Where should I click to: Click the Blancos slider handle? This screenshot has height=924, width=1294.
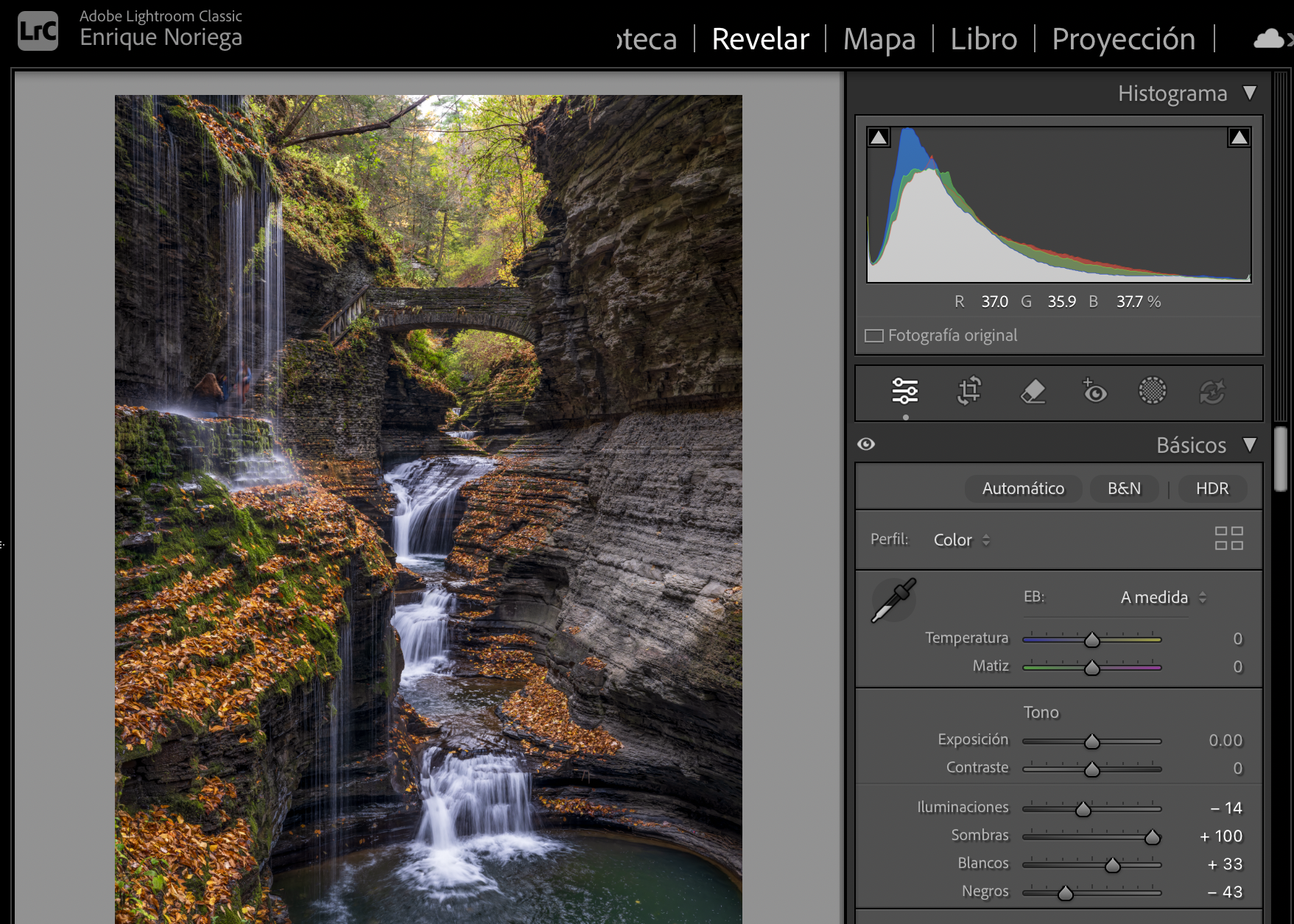pyautogui.click(x=1113, y=865)
